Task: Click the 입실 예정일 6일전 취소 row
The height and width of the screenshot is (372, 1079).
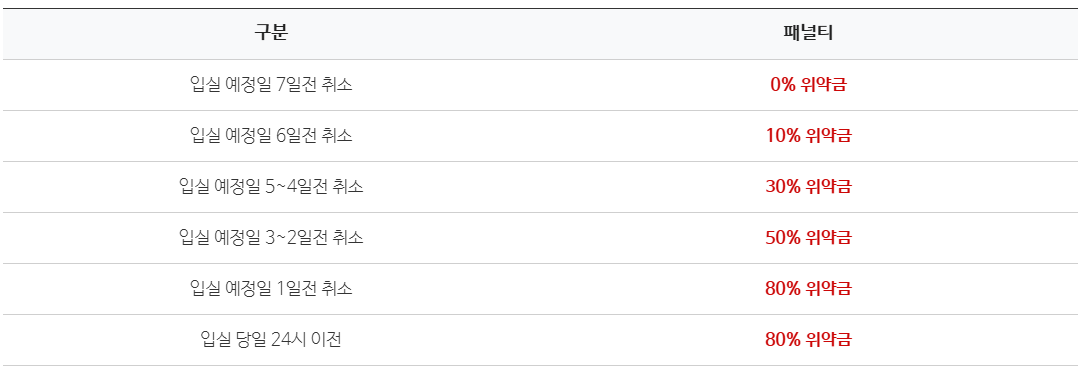Action: tap(540, 136)
